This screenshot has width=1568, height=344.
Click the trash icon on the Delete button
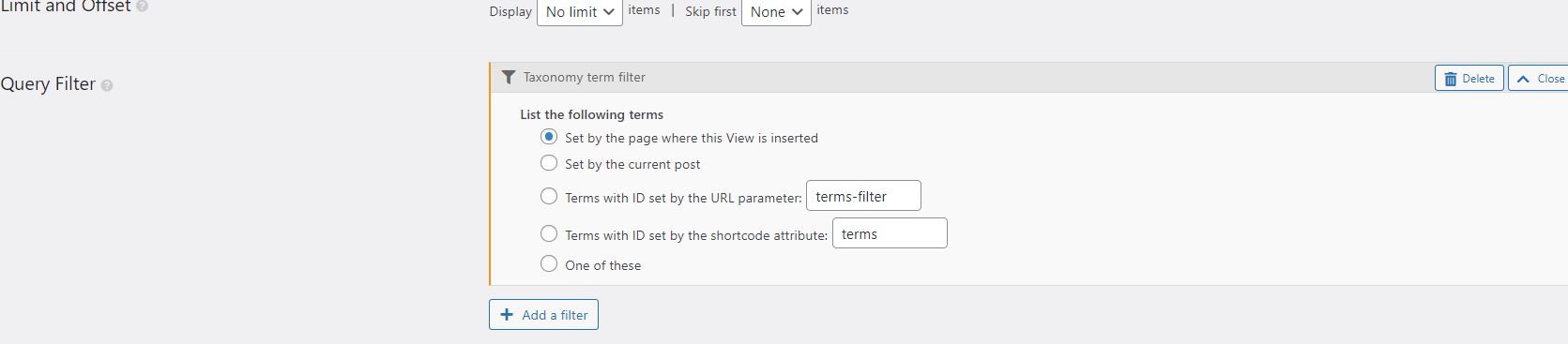tap(1451, 79)
